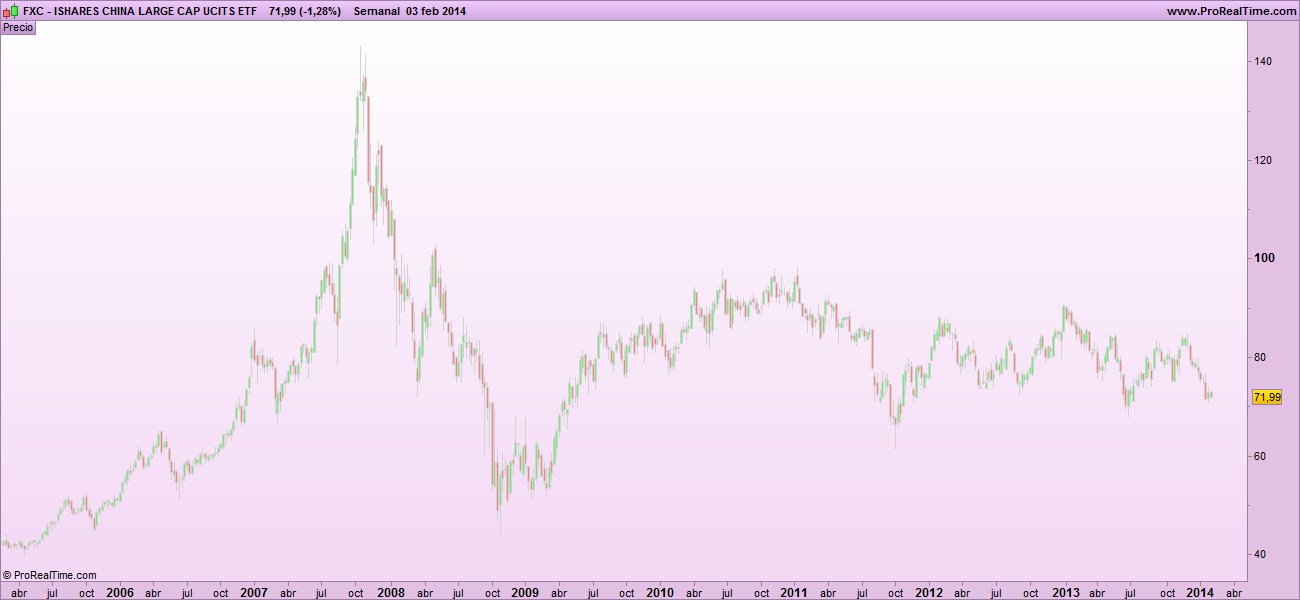The width and height of the screenshot is (1300, 600).
Task: Click the 40 price axis label
Action: pos(1260,554)
